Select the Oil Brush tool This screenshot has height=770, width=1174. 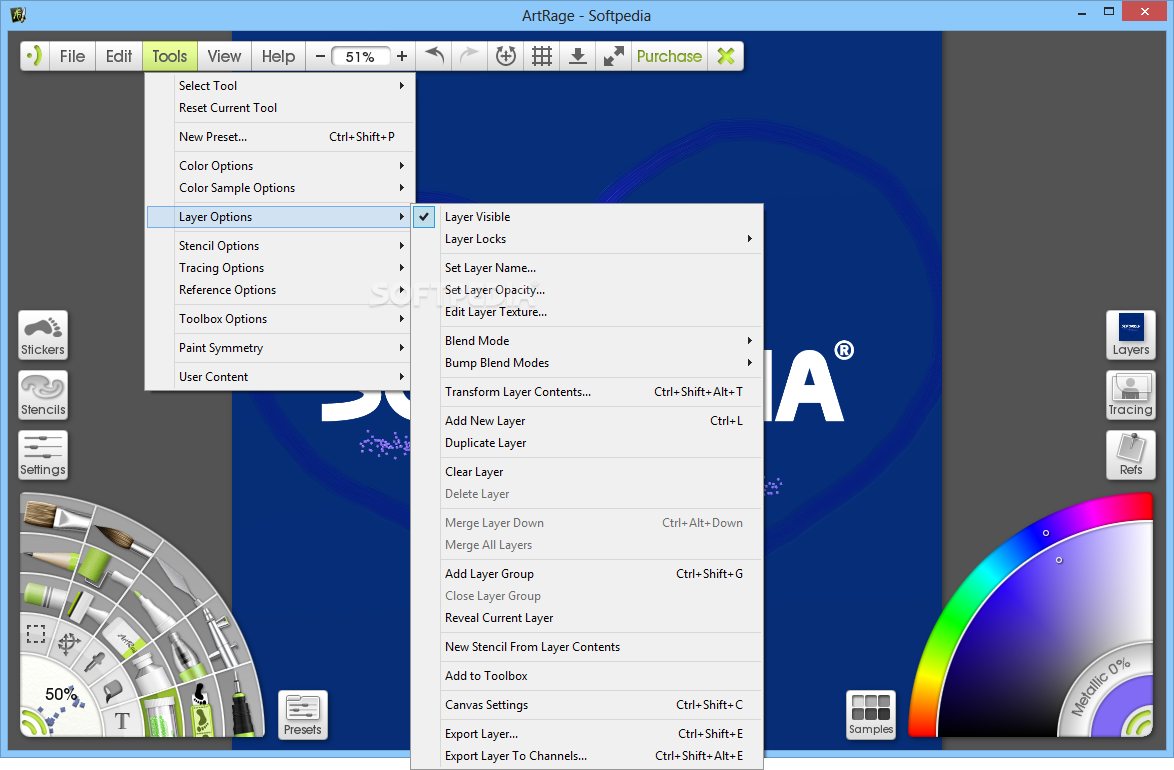pyautogui.click(x=56, y=516)
